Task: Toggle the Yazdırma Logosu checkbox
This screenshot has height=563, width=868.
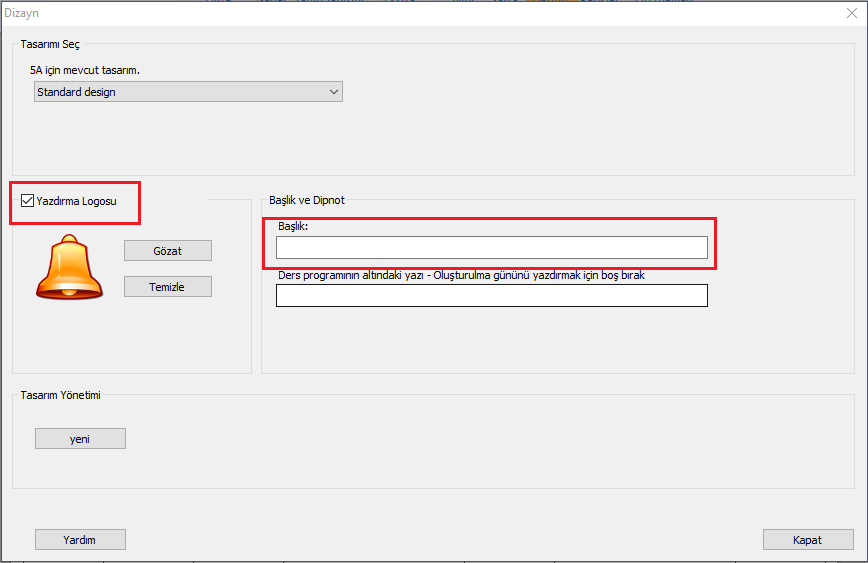Action: (x=27, y=200)
